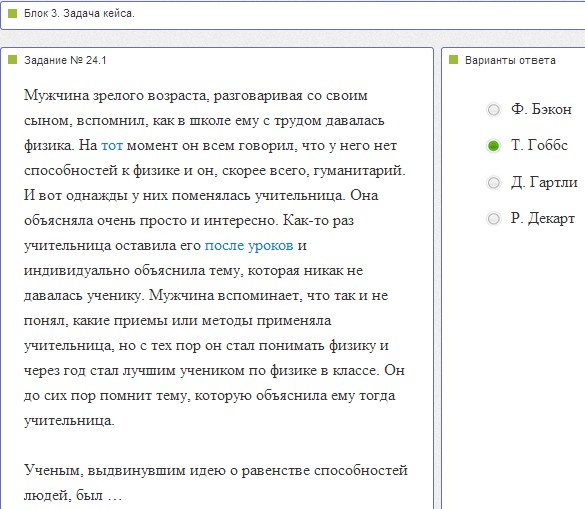Click the 'Т. Гоббс' answer label text

tap(539, 145)
